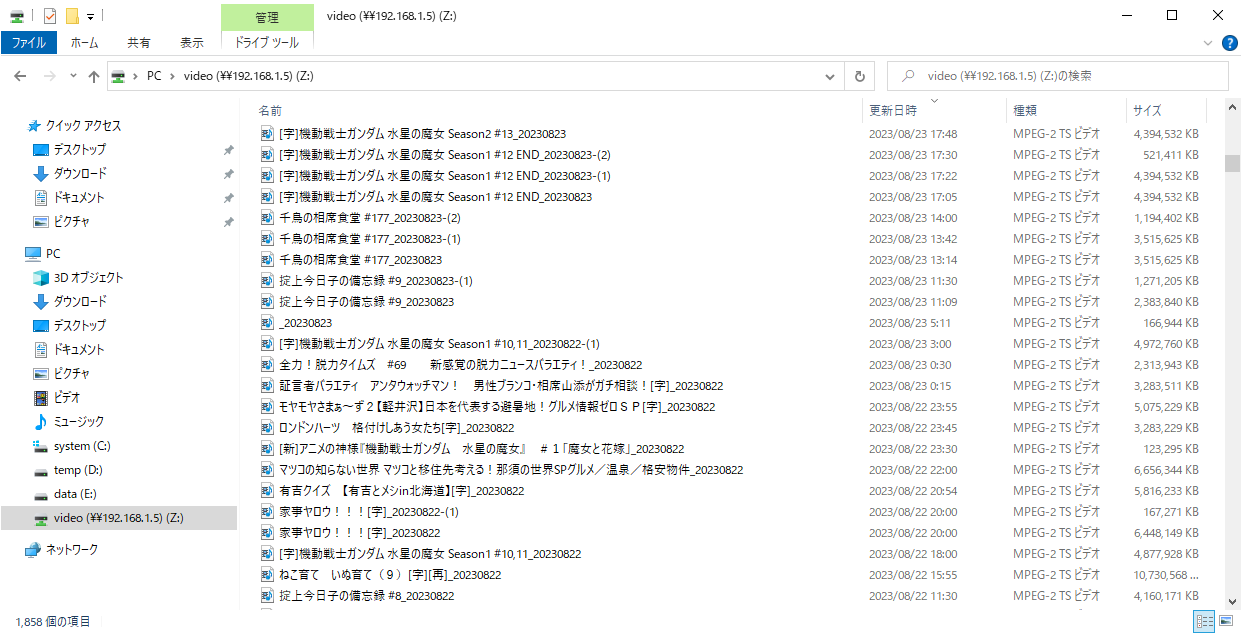Select the 管理 contextual tab header

pos(267,17)
